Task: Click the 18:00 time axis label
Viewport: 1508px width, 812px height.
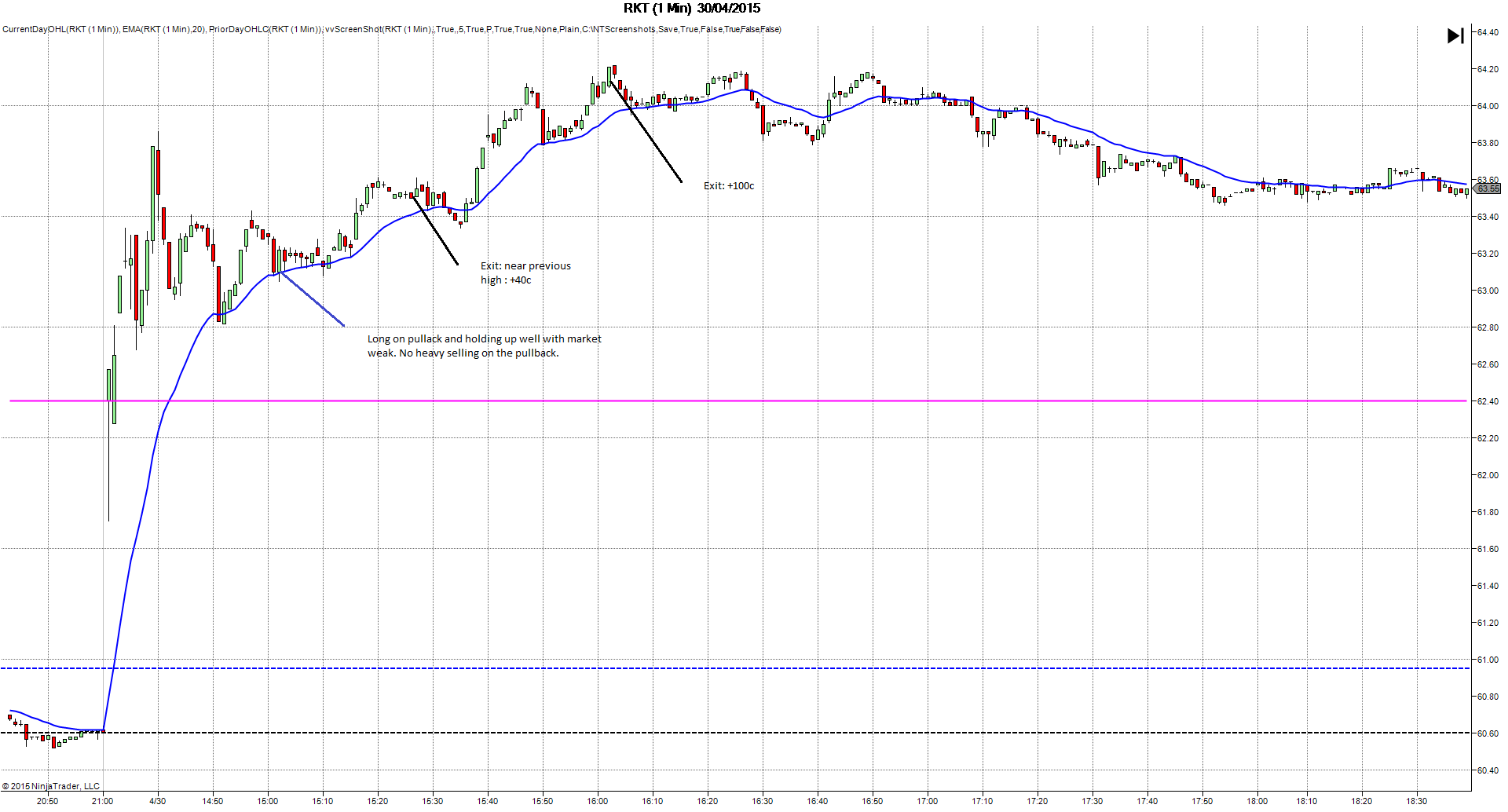Action: [1257, 801]
